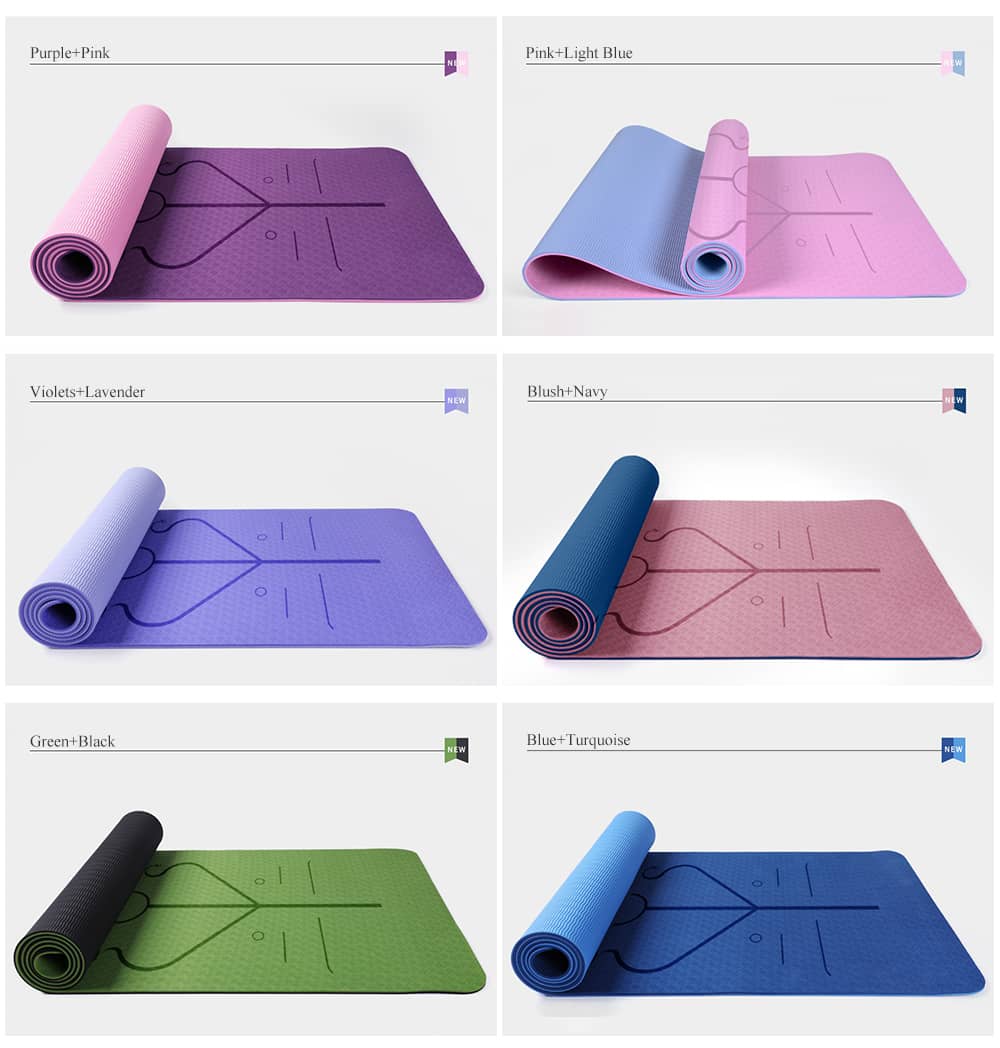
Task: Select the Pink+Light Blue yoga mat image
Action: tap(744, 209)
